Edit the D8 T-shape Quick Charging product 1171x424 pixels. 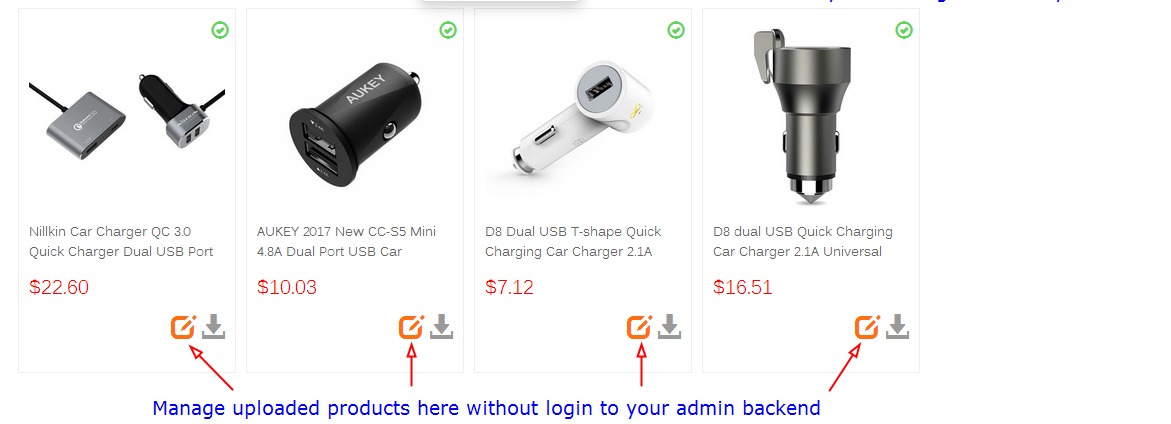tap(639, 327)
